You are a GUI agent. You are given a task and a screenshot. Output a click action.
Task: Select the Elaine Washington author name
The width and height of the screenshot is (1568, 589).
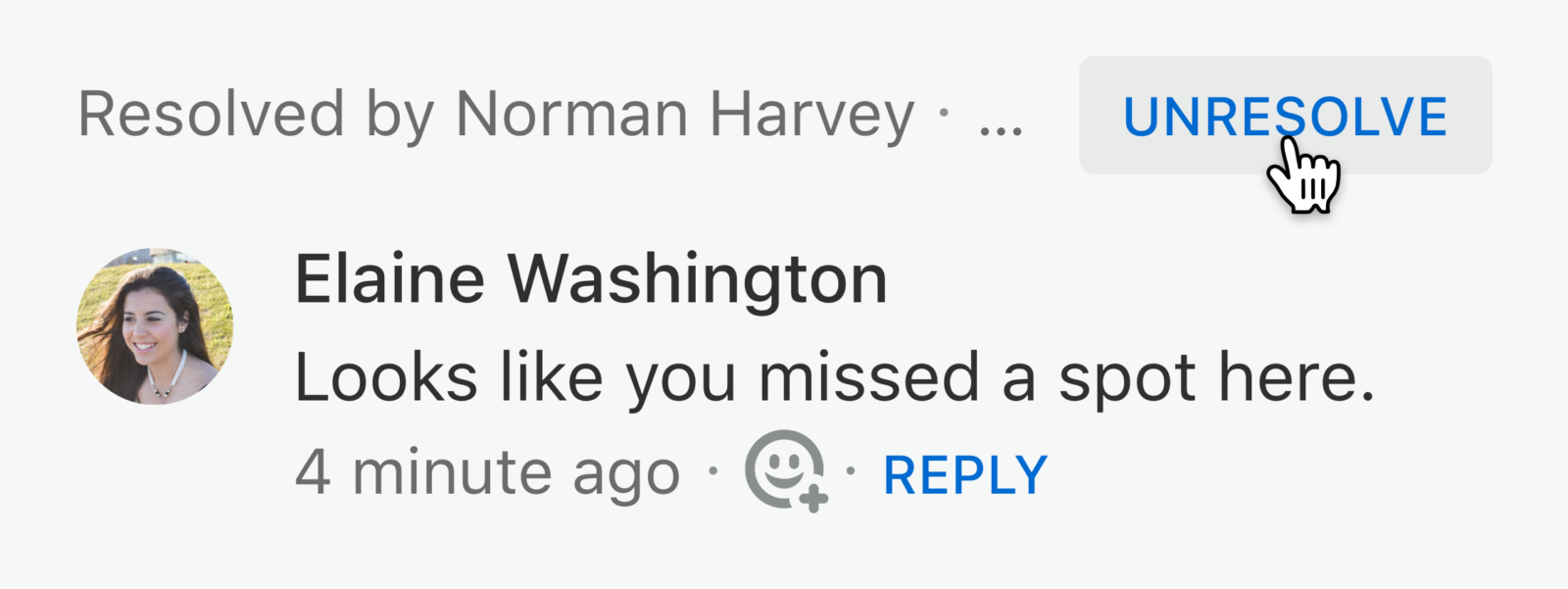591,279
